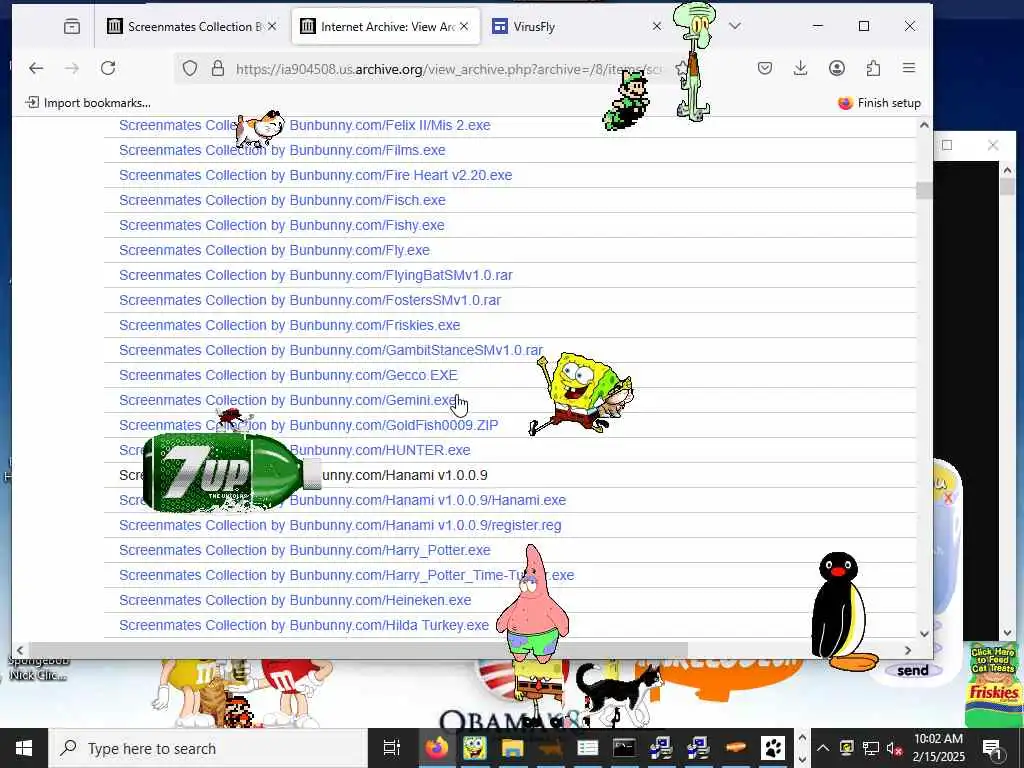Click the 7UP bottle screenmate
This screenshot has height=768, width=1024.
pyautogui.click(x=232, y=472)
